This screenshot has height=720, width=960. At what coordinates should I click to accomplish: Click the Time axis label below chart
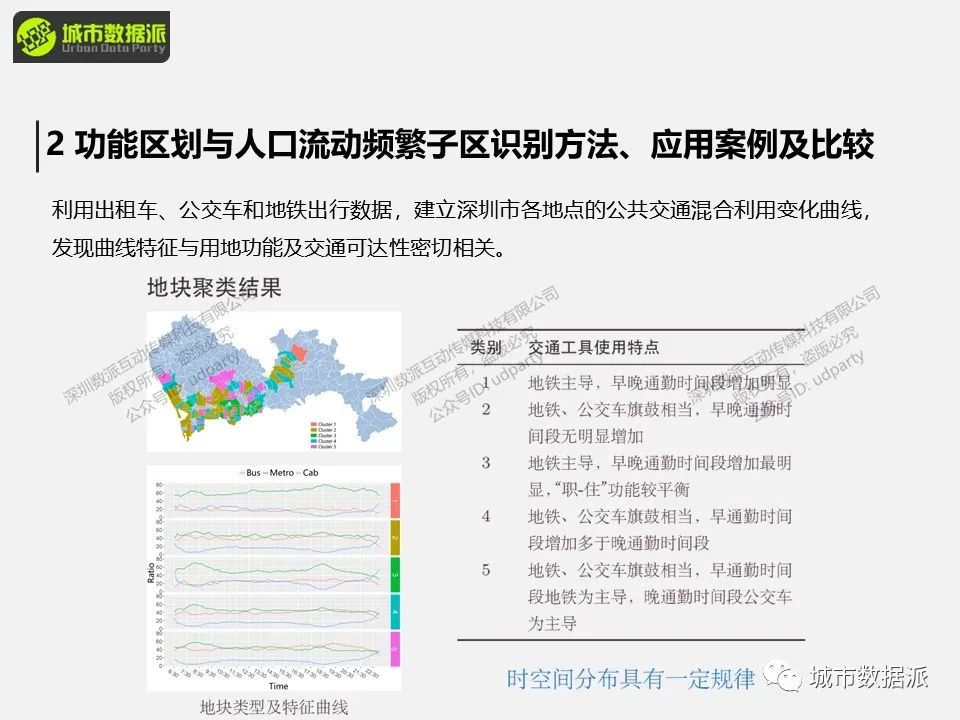(278, 686)
